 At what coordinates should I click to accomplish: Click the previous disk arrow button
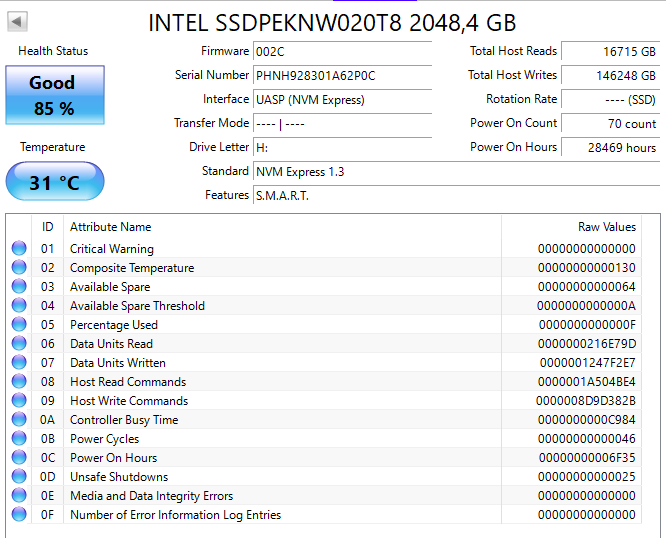[18, 21]
